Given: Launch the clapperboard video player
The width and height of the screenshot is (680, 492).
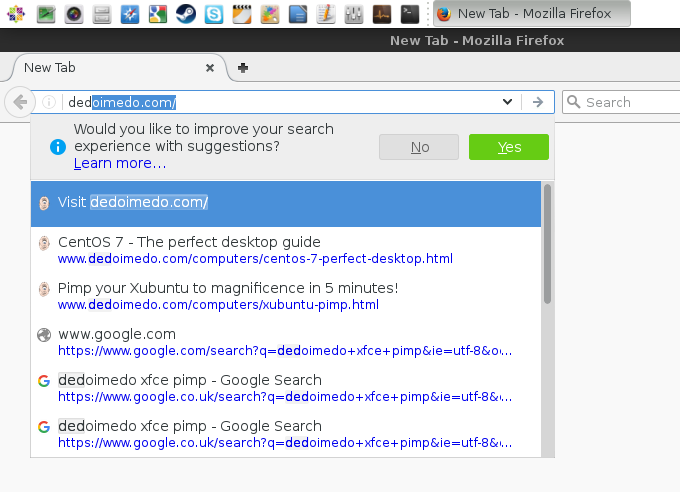Looking at the screenshot, I should pos(242,14).
